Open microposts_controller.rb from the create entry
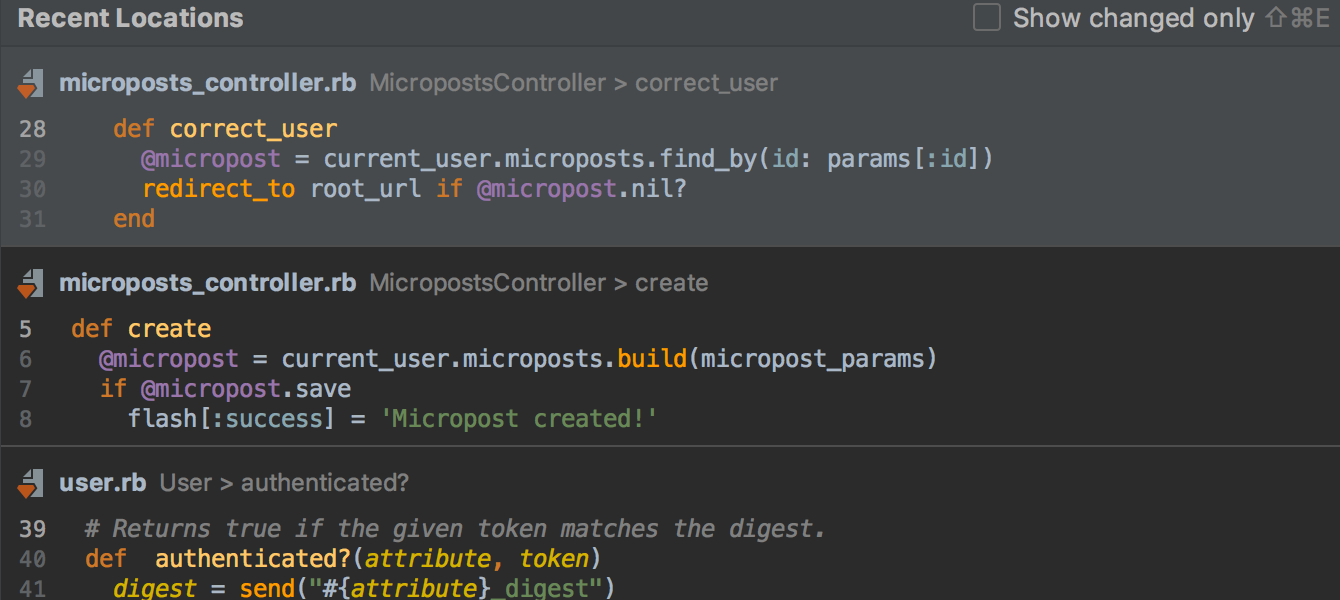This screenshot has width=1340, height=600. point(207,283)
